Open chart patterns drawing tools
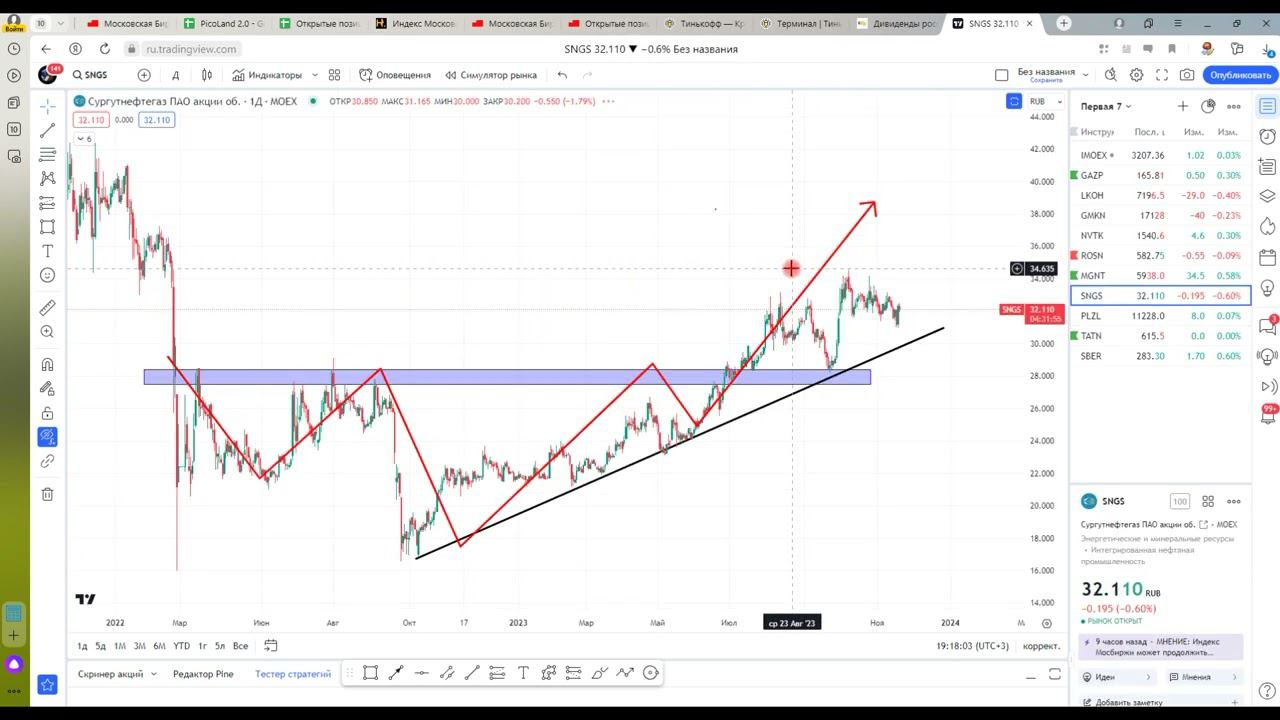 [47, 178]
